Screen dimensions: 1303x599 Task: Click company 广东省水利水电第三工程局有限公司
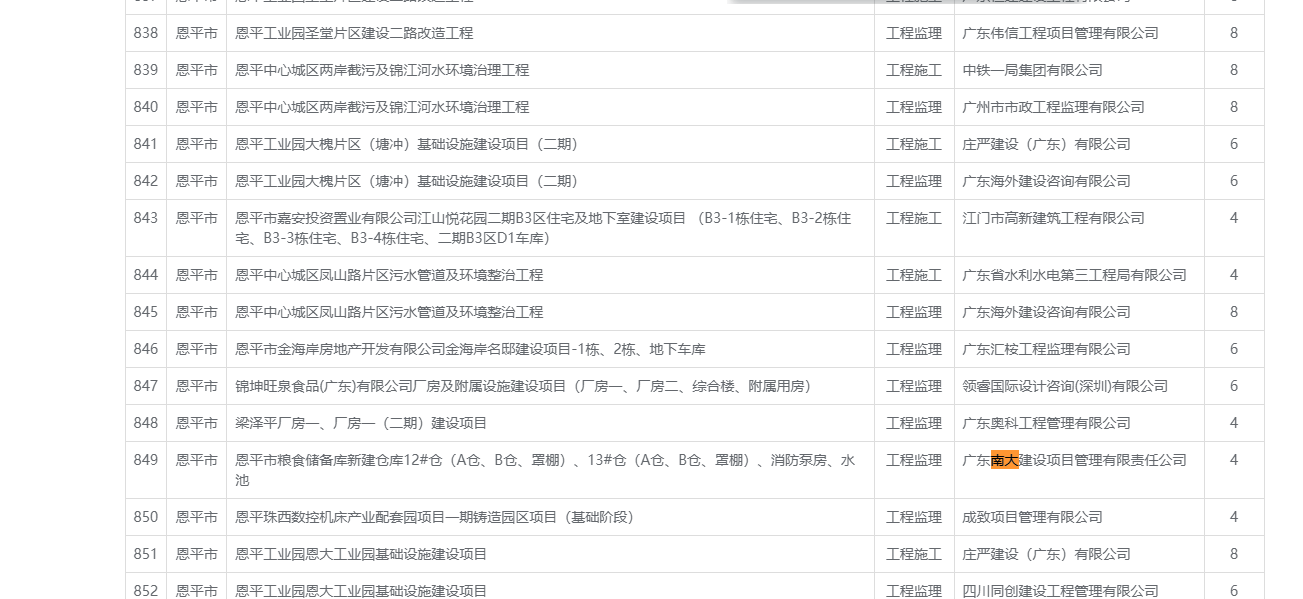(x=1074, y=275)
